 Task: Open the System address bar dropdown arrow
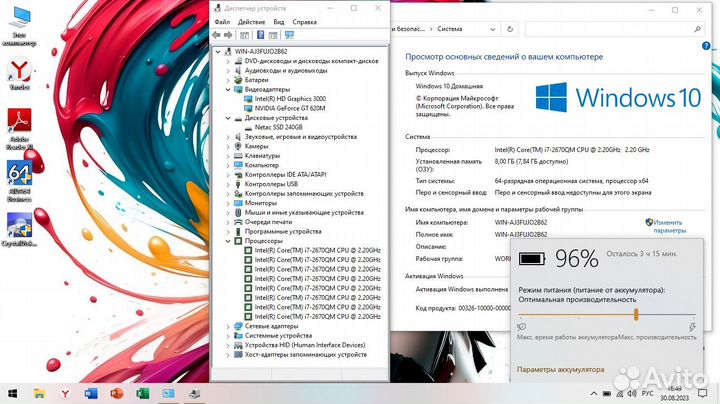coord(493,29)
